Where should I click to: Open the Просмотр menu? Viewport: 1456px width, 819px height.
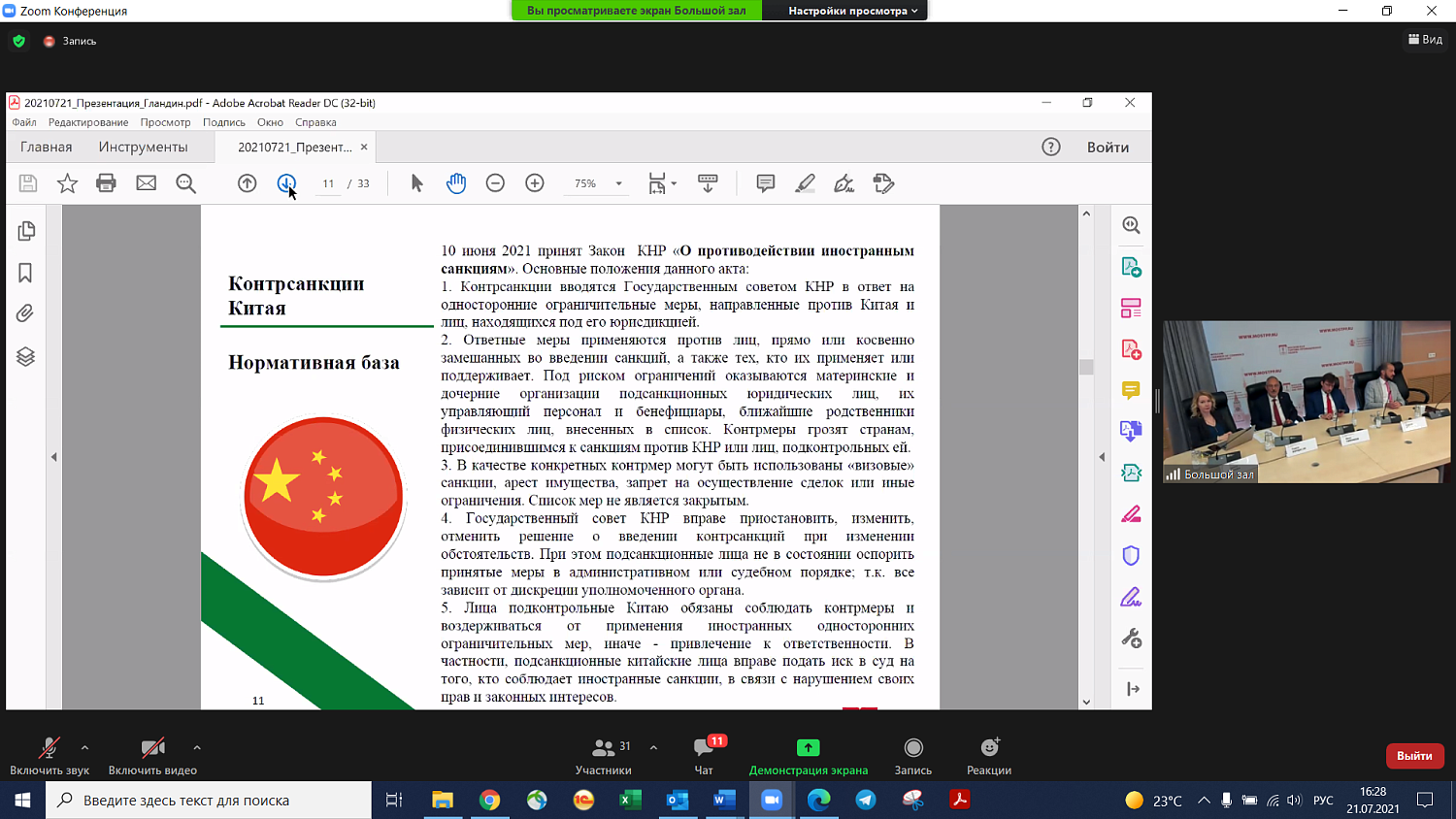click(x=165, y=122)
